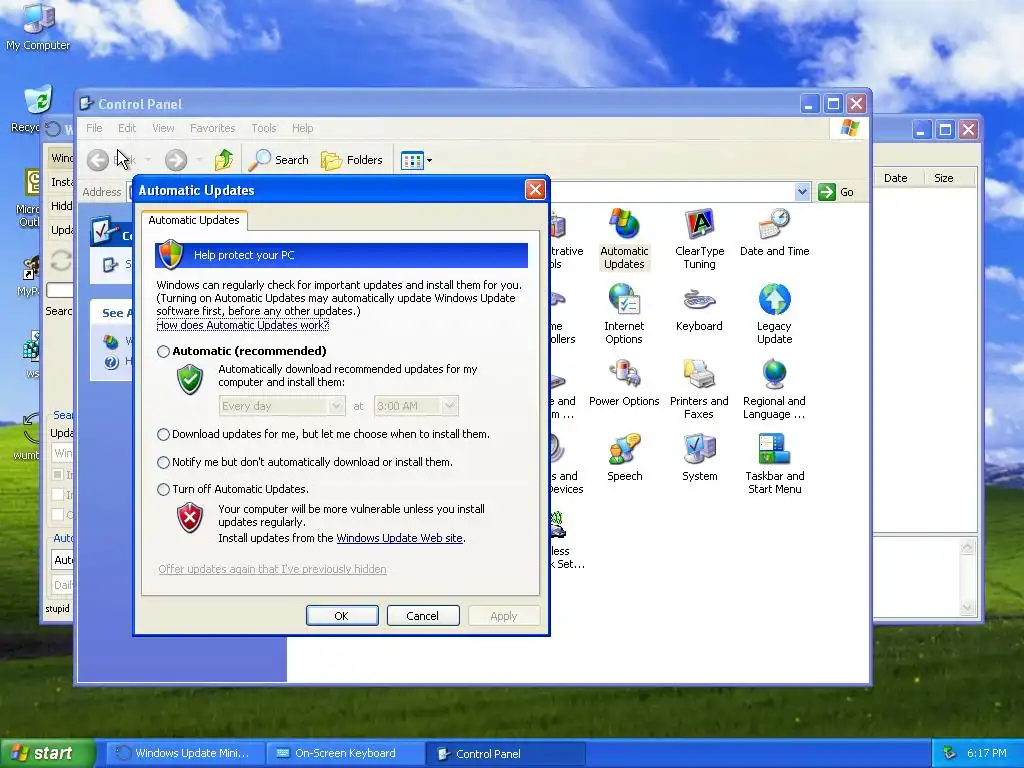Click OK in Automatic Updates dialog
Screen dimensions: 1024x768
342,616
